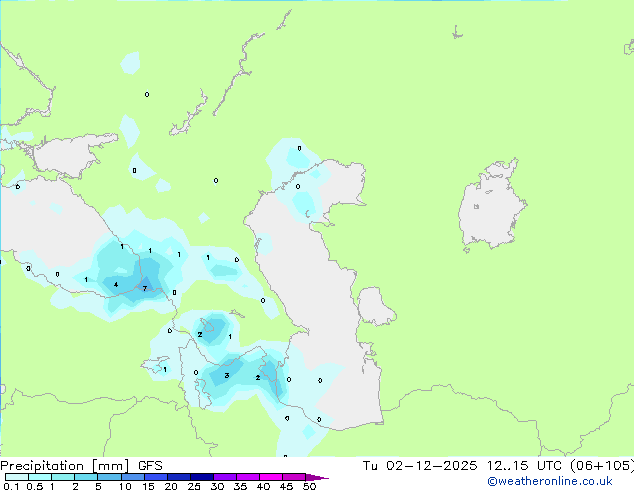Select the 0.5–1 mm legend color box
Image resolution: width=634 pixels, height=490 pixels.
click(40, 477)
